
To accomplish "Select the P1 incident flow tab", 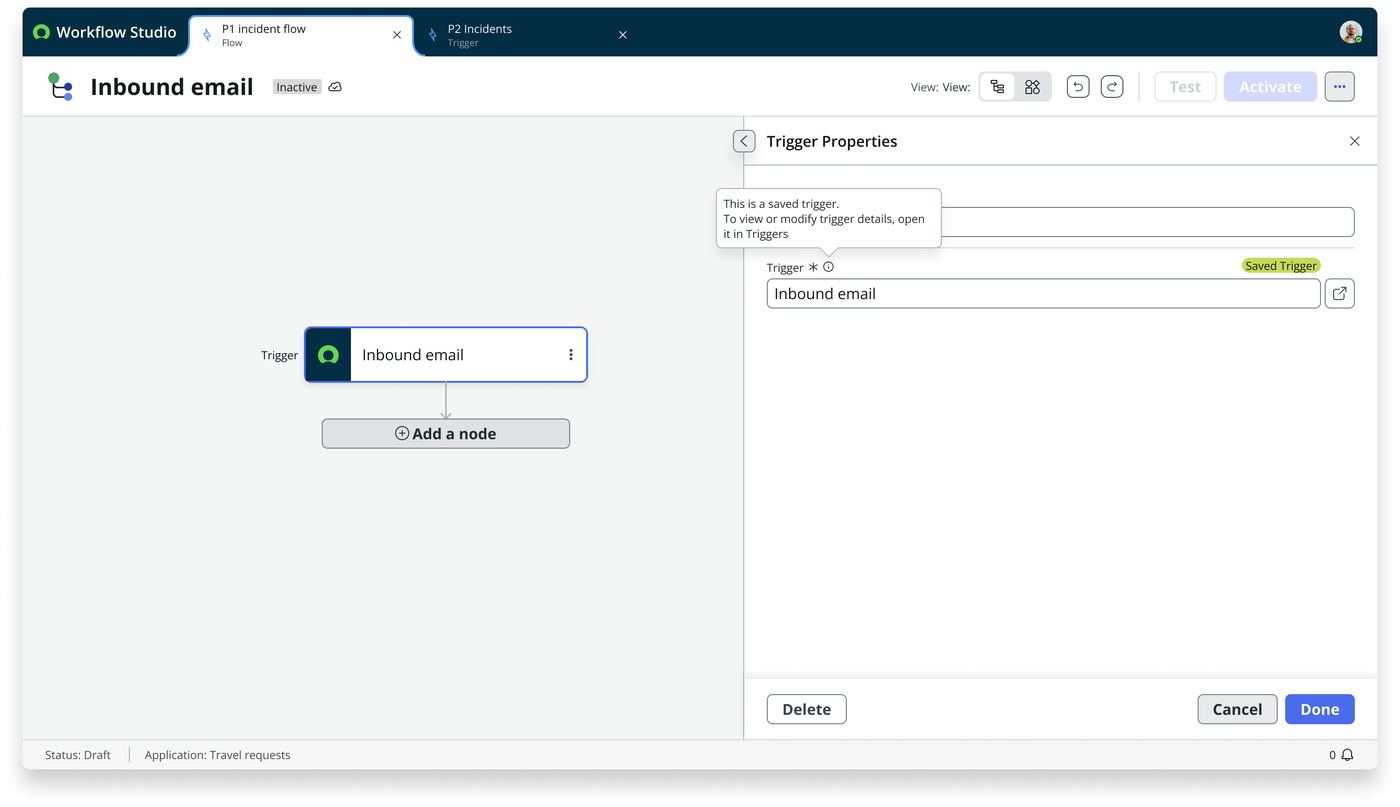I will coord(300,35).
